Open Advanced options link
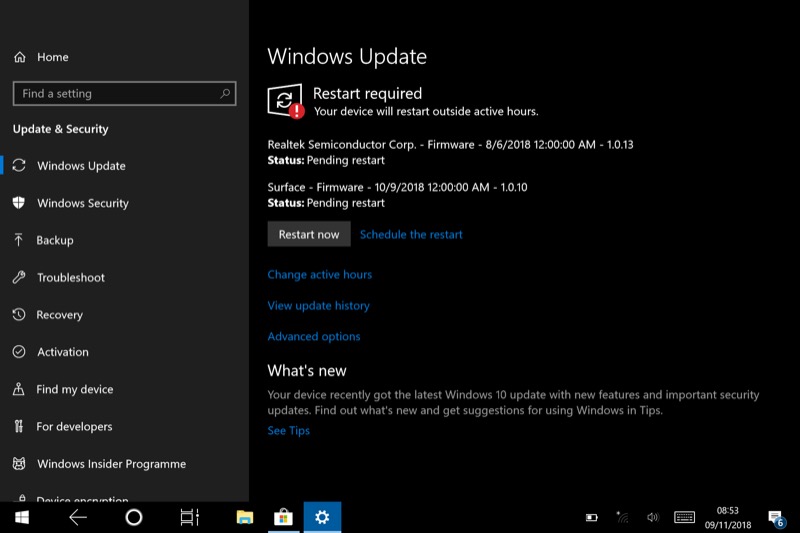The width and height of the screenshot is (800, 533). pos(314,336)
